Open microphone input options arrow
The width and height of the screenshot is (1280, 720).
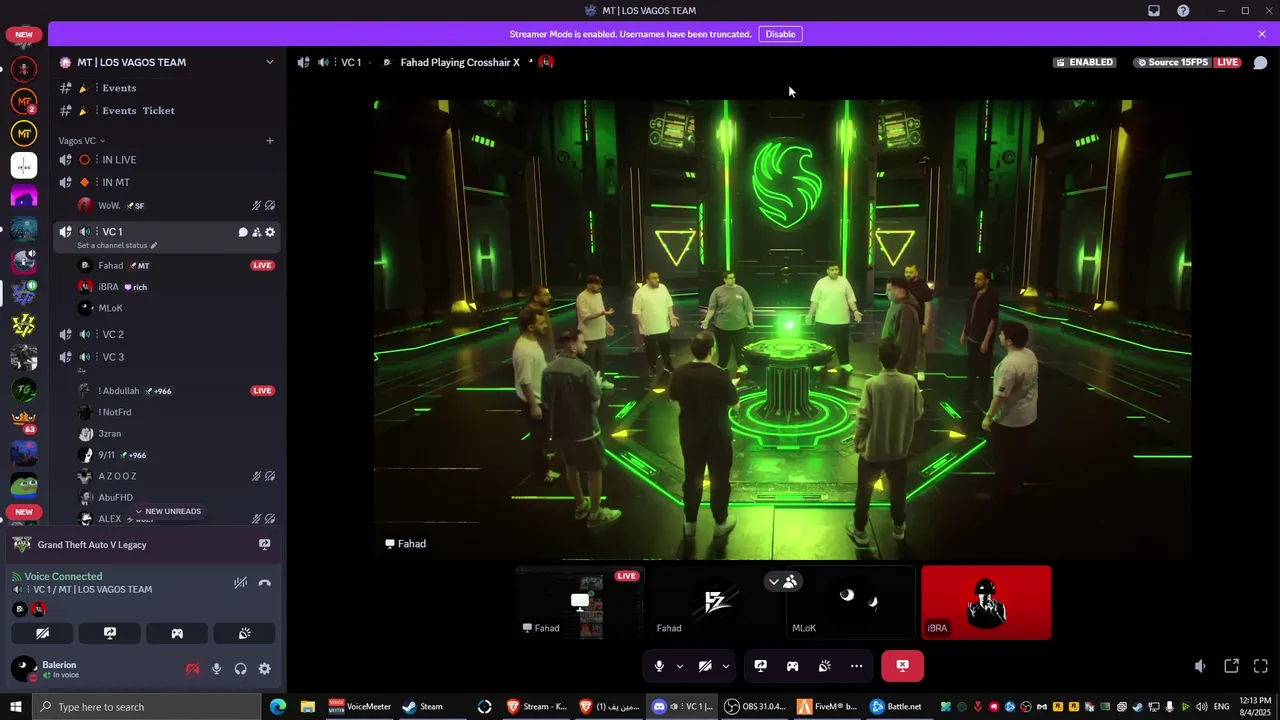point(680,666)
